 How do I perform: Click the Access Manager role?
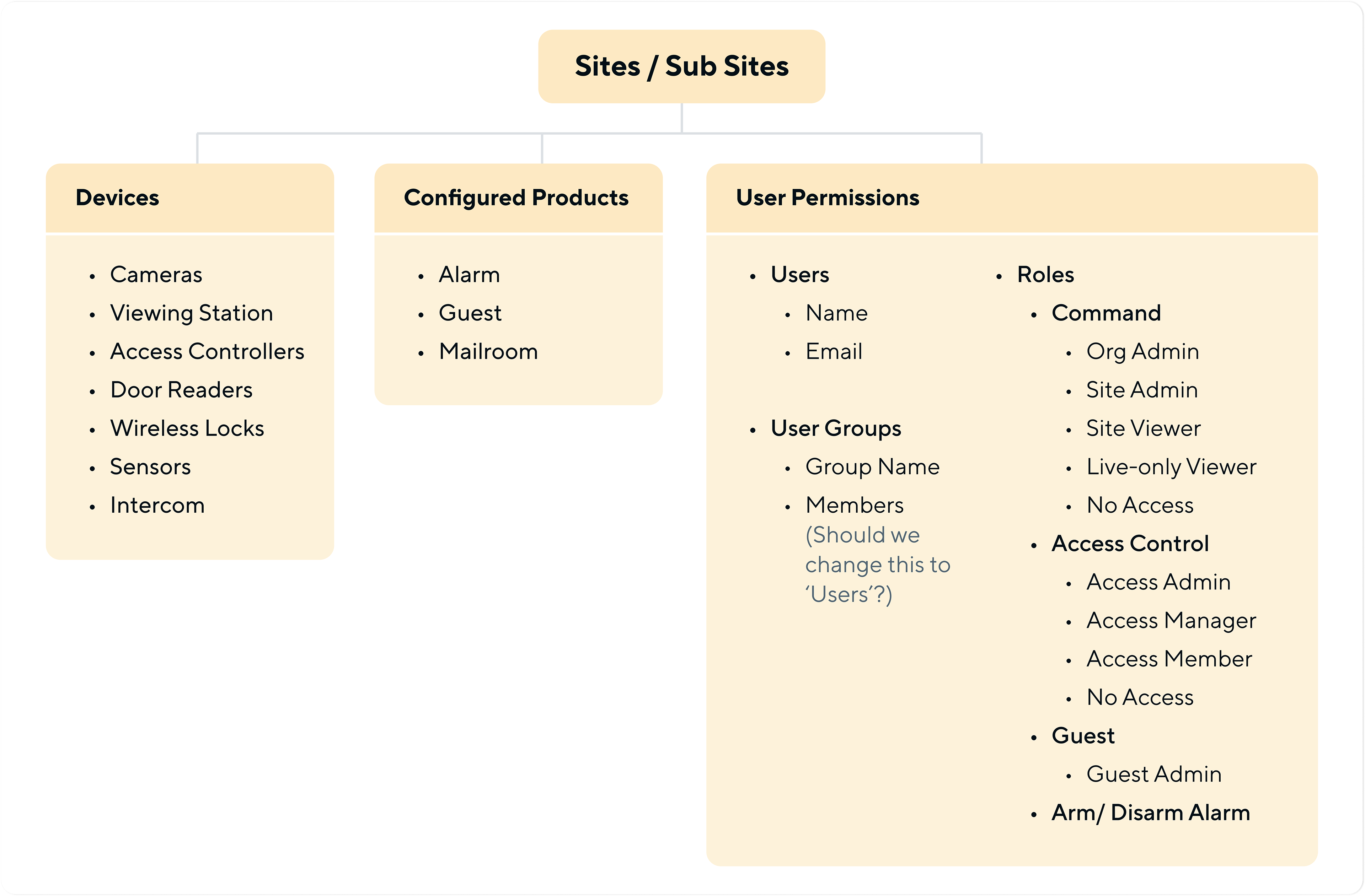1171,620
